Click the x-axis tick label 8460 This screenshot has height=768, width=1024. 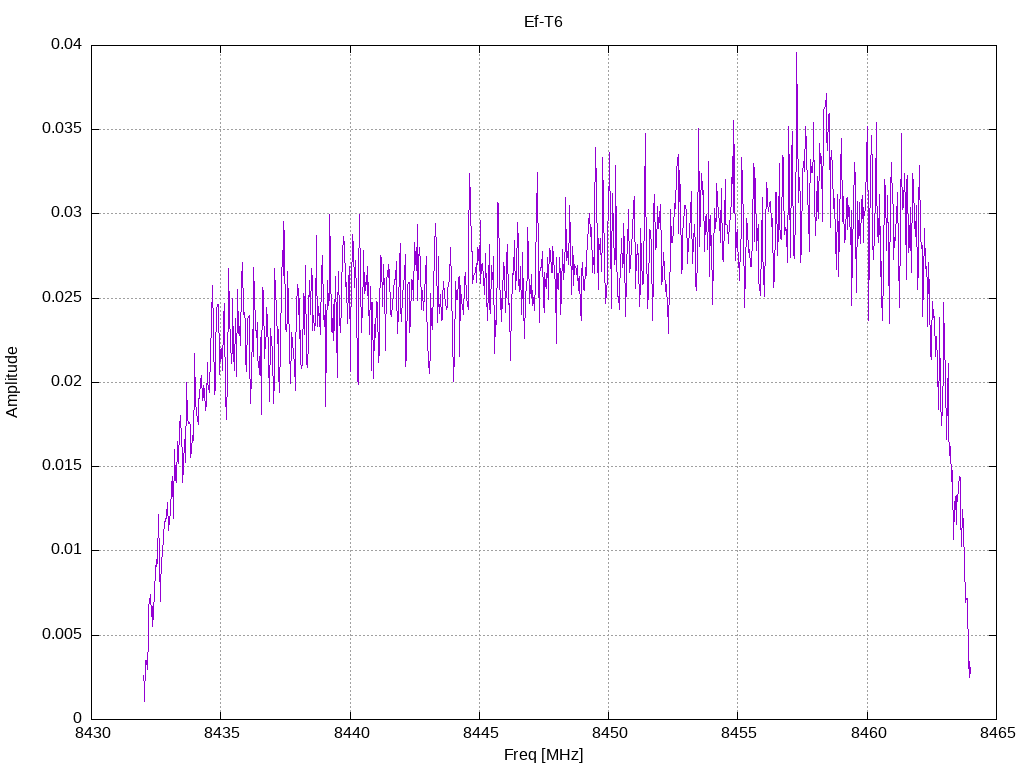(x=869, y=733)
